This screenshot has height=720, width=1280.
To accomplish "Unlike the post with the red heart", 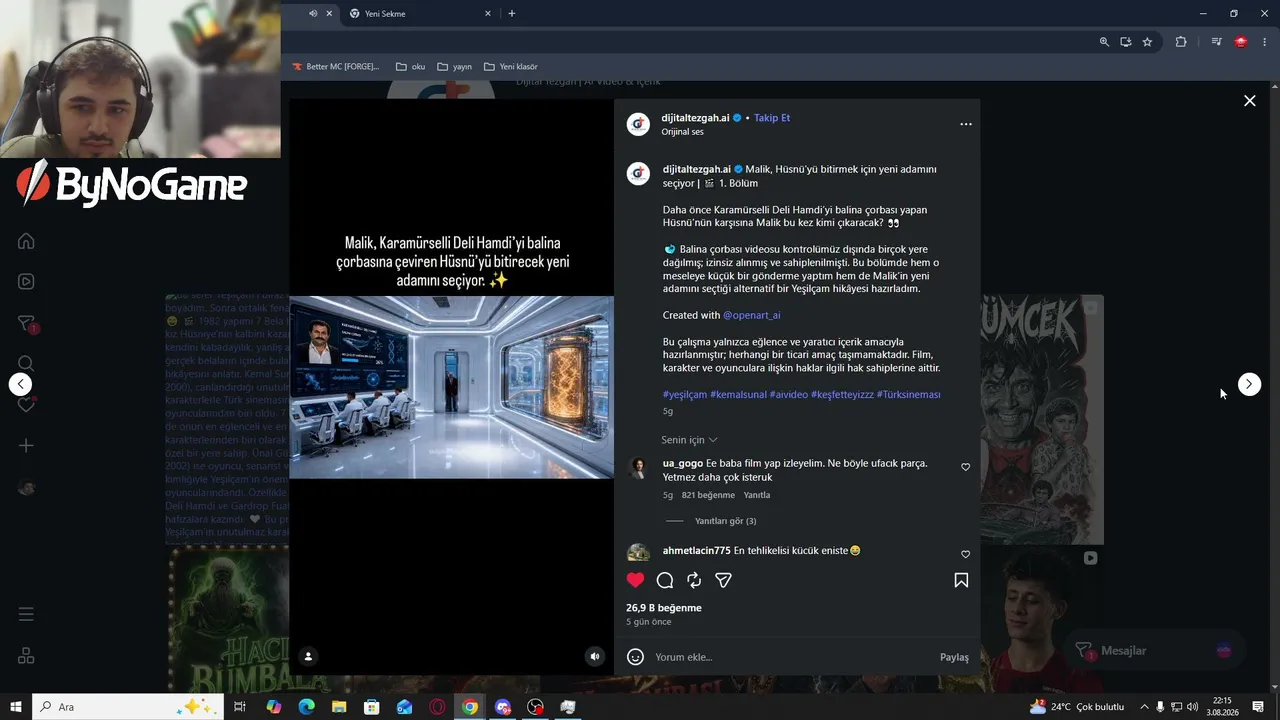I will 635,580.
